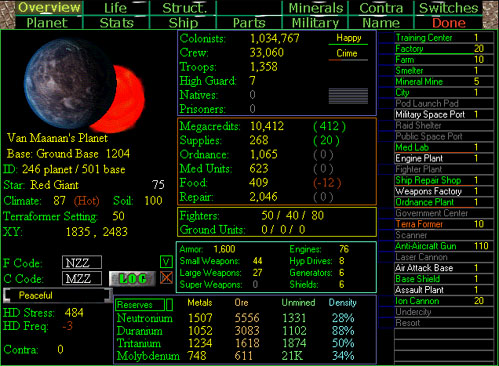Click the Happy indicator bar
This screenshot has height=366, width=499.
pos(348,38)
